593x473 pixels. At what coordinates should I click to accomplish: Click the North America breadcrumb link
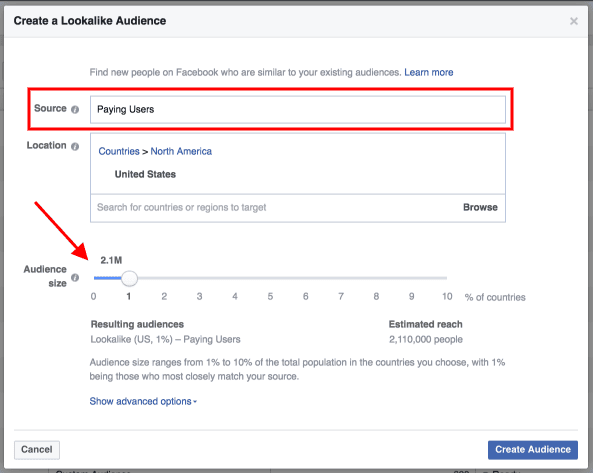pyautogui.click(x=181, y=151)
